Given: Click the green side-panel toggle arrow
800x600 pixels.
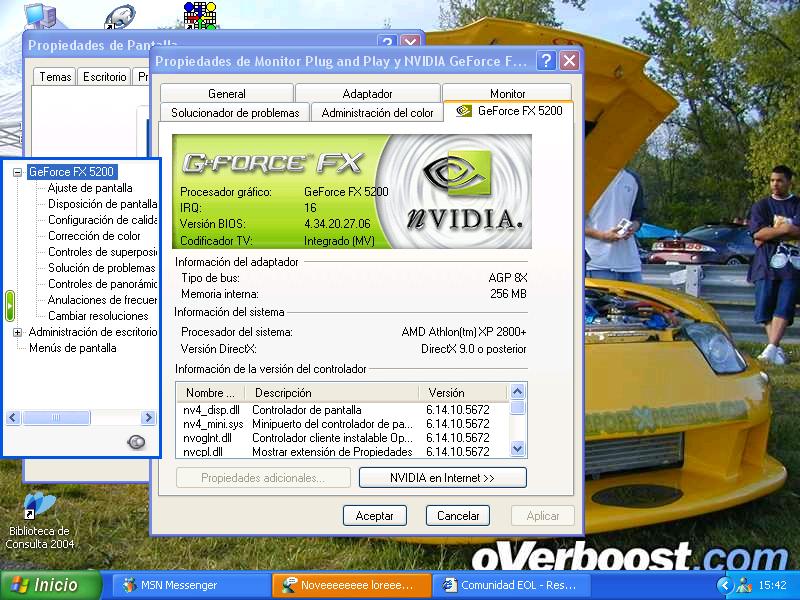Looking at the screenshot, I should click(x=10, y=306).
